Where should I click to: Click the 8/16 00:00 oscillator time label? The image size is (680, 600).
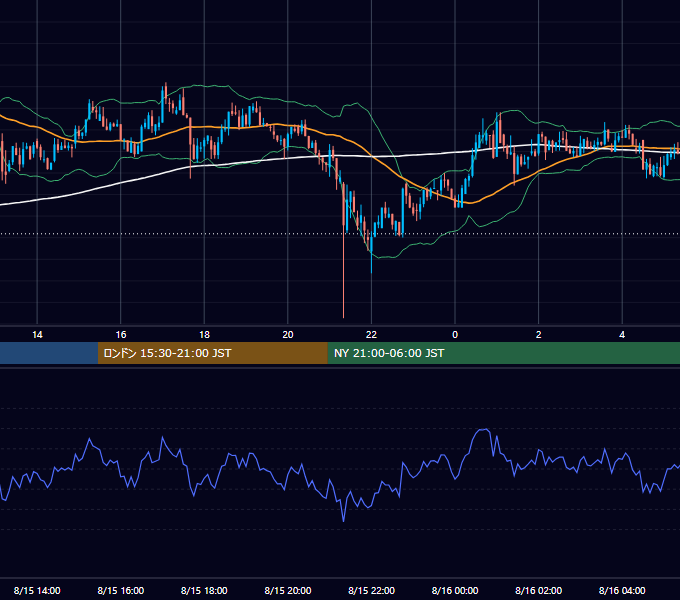click(455, 590)
